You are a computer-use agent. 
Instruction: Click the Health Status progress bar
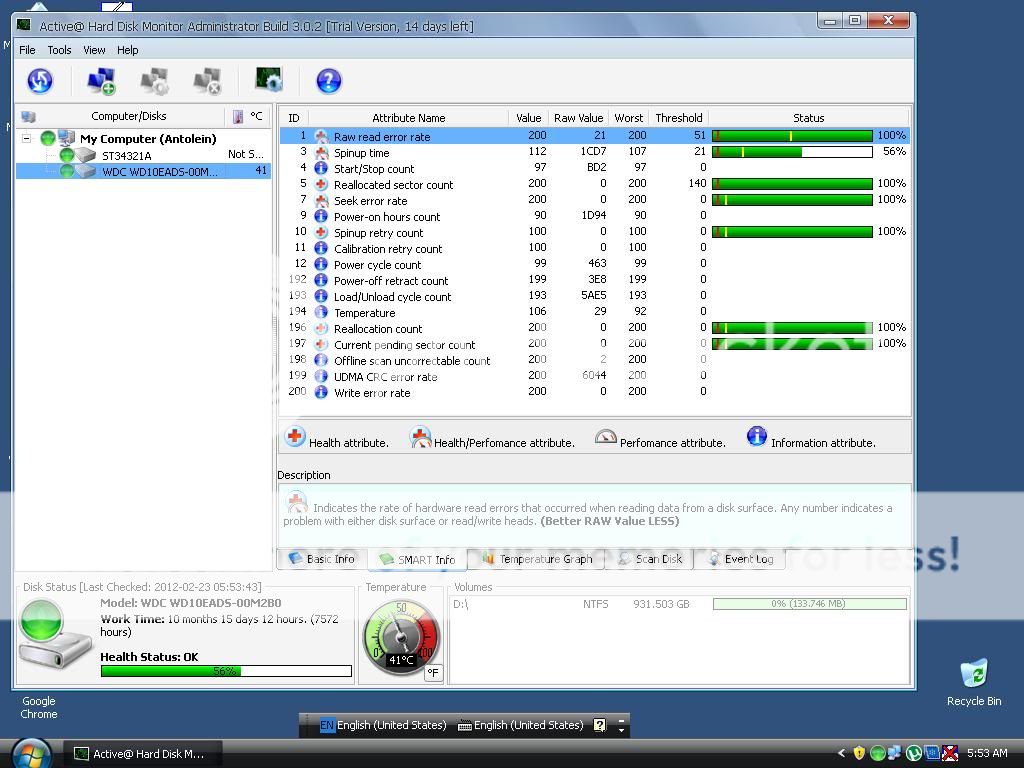click(x=226, y=671)
